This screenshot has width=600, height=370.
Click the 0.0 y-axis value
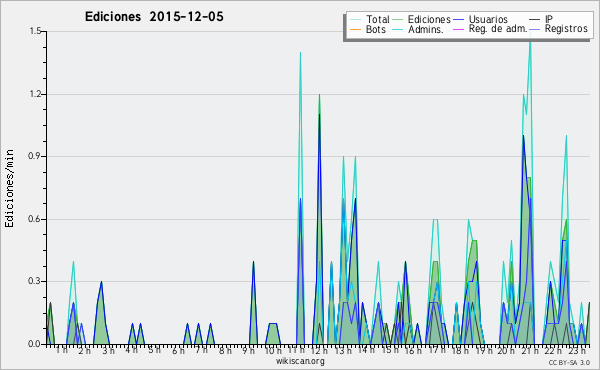35,344
